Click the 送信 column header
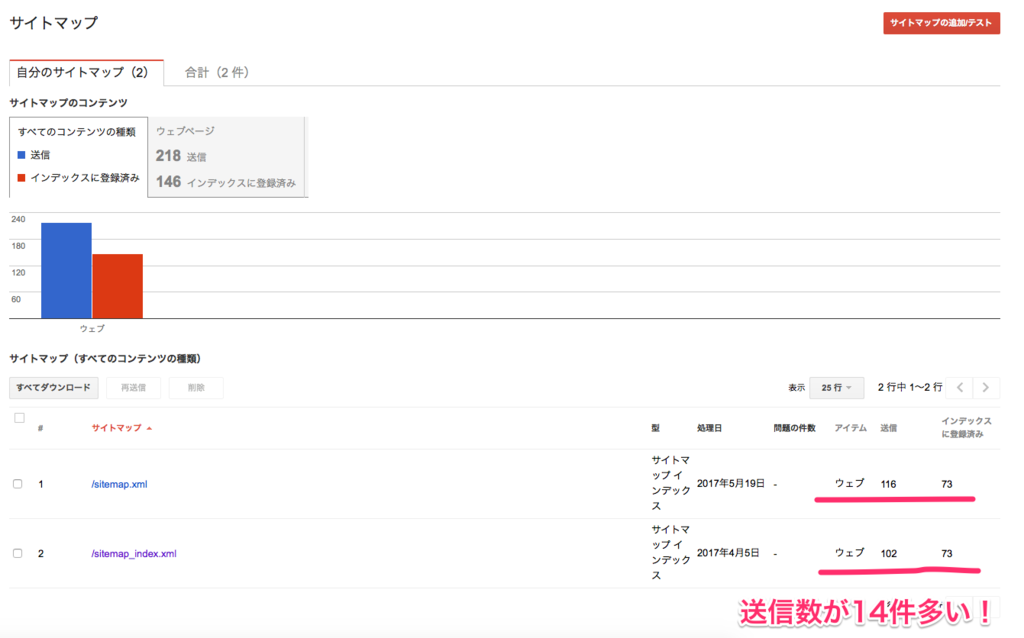The image size is (1024, 638). click(x=888, y=428)
